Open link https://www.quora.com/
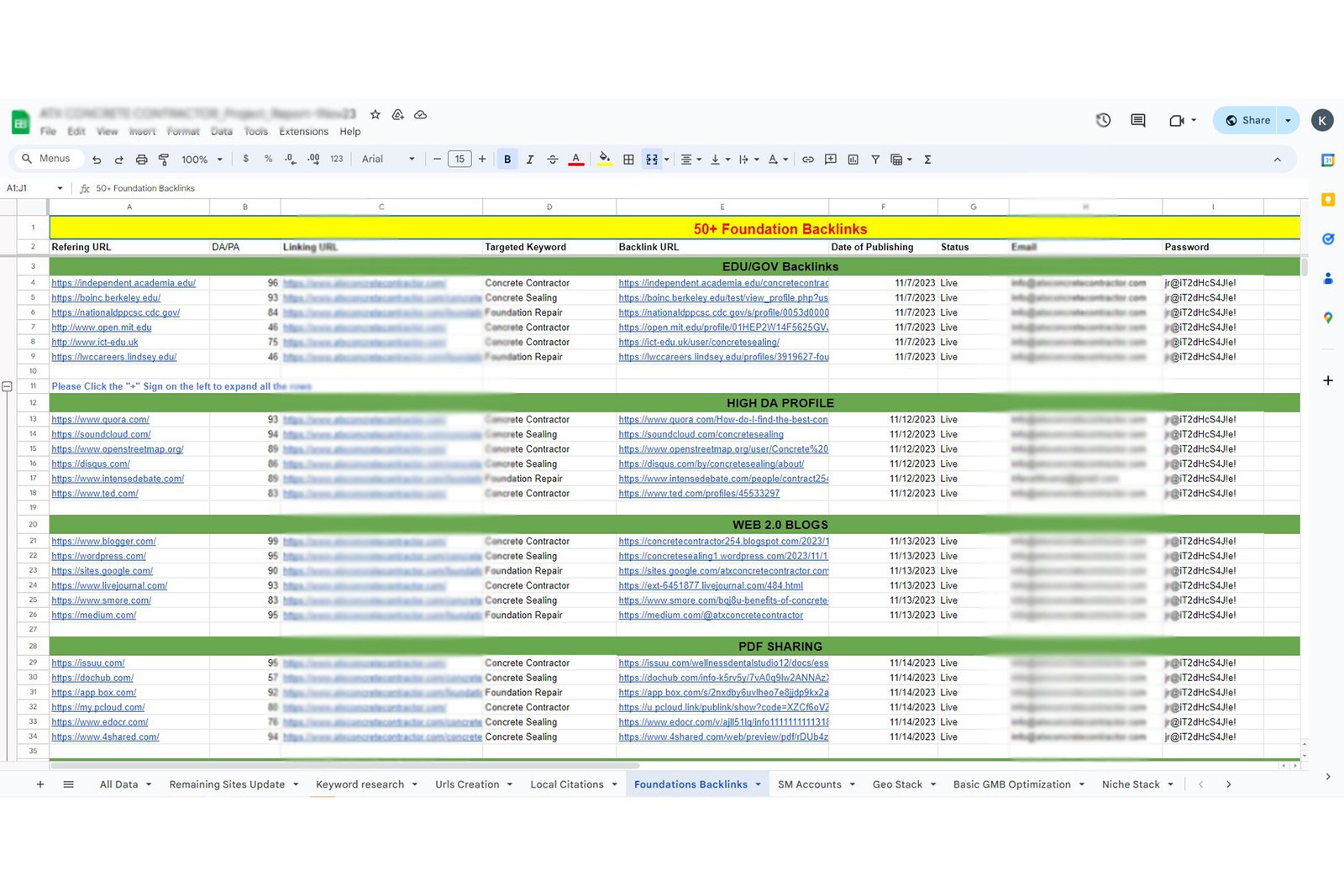The width and height of the screenshot is (1344, 896). coord(100,420)
